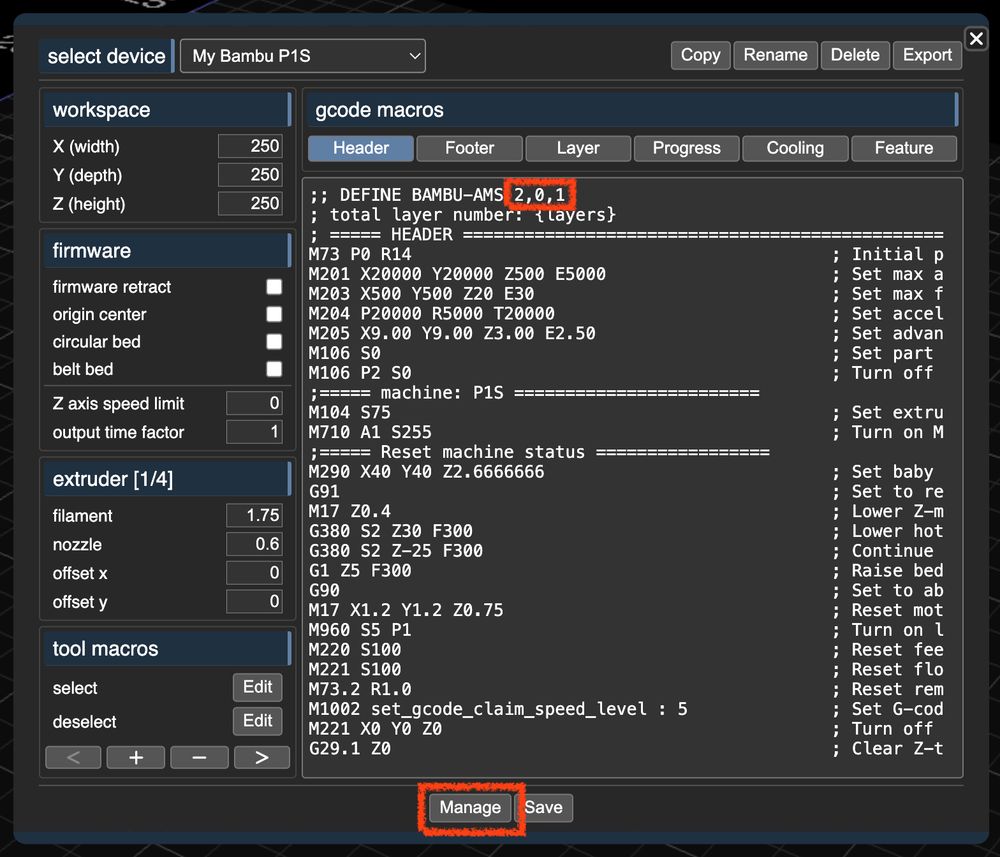Click the 'DEFINE BAMBU-AMS 2,0,1' line

click(x=438, y=194)
